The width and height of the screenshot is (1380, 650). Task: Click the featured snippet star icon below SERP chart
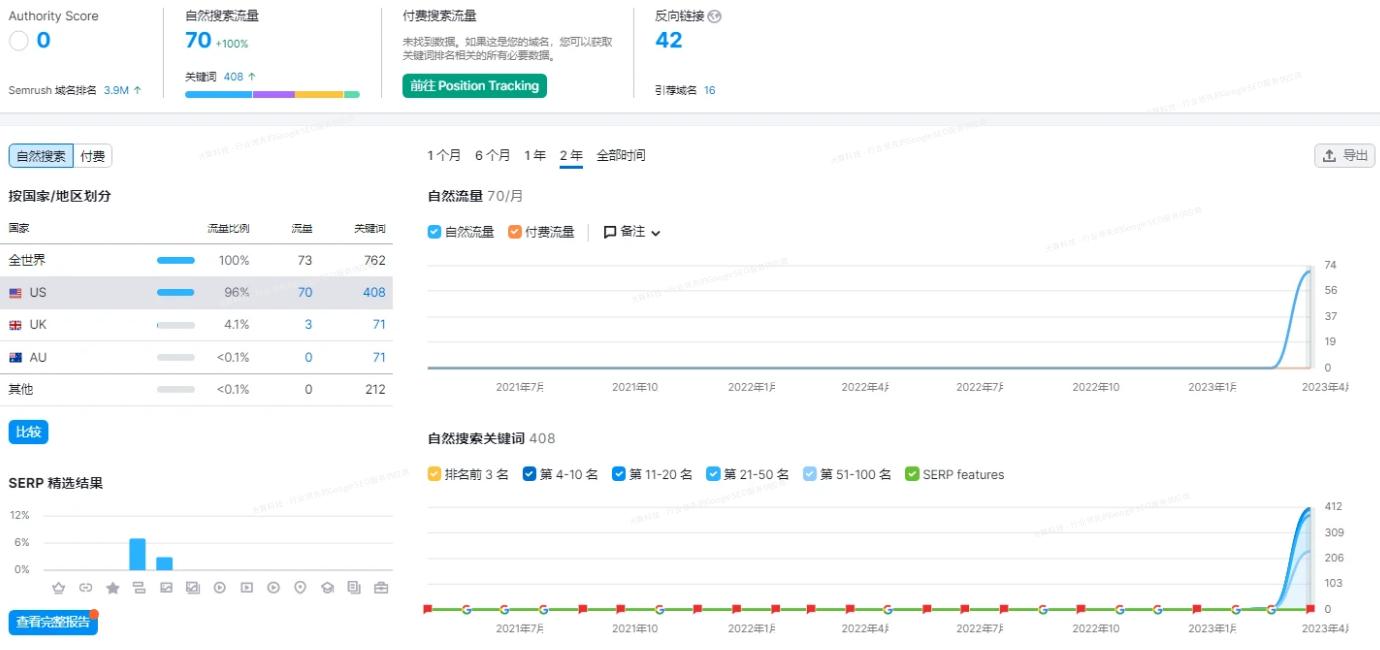(x=113, y=588)
